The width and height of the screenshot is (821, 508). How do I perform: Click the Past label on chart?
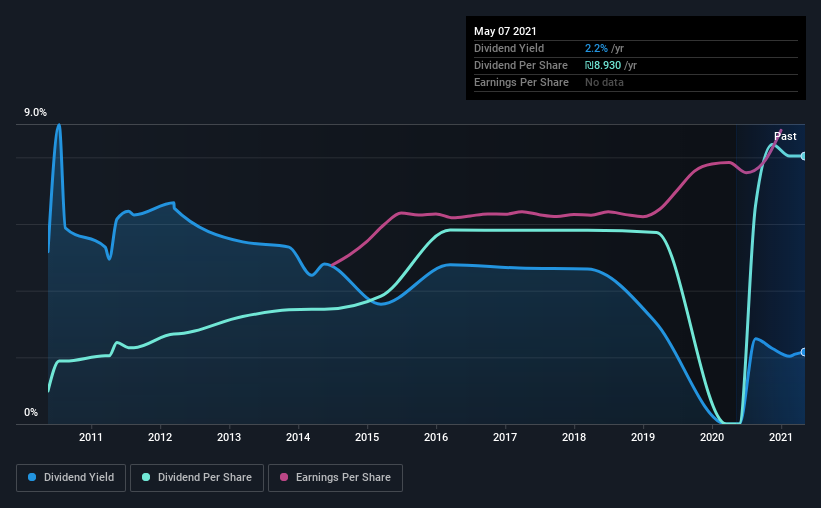[785, 136]
